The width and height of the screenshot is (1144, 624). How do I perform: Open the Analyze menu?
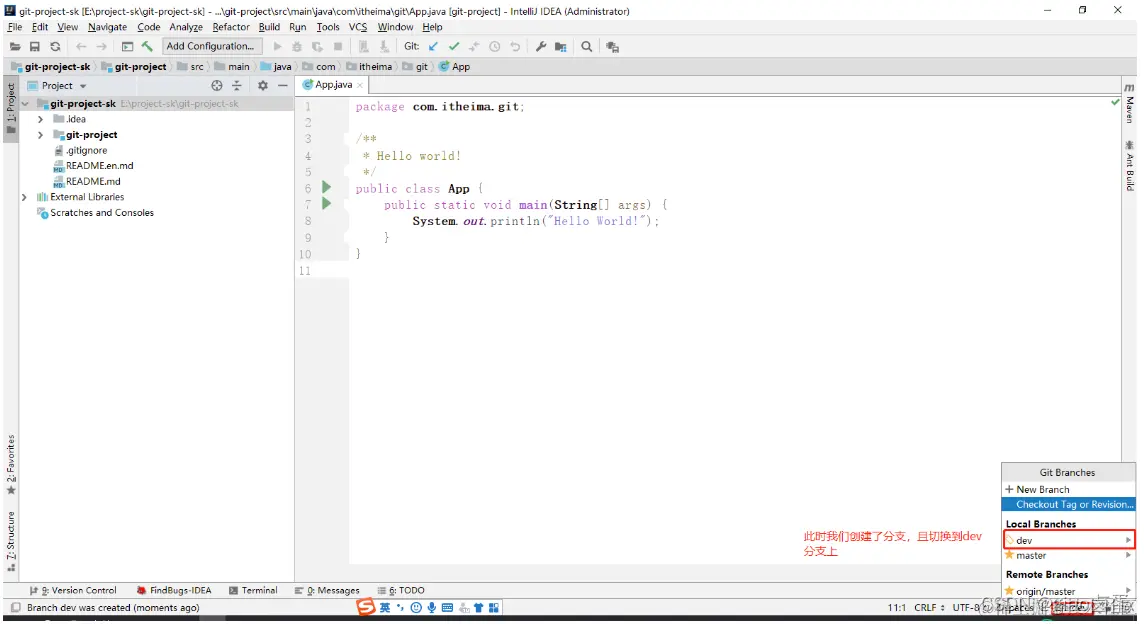point(186,27)
